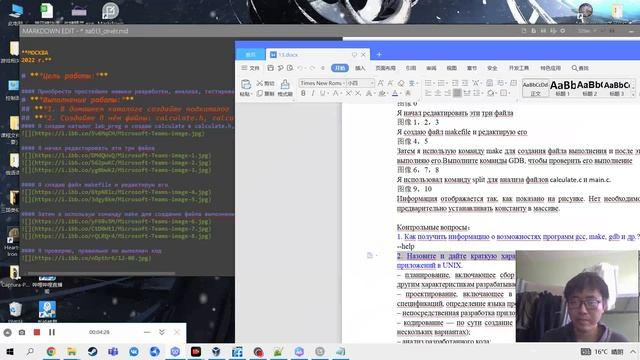Click the align left icon in WPS

(428, 93)
